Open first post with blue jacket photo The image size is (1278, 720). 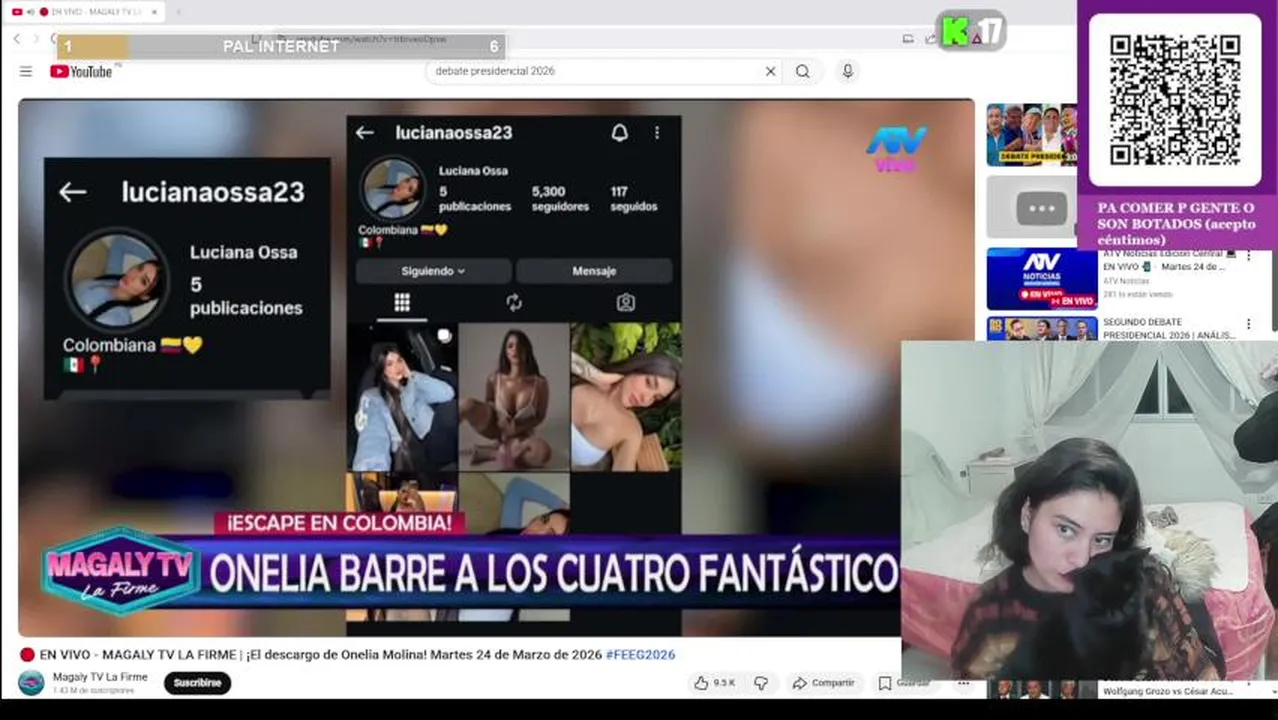coord(402,397)
